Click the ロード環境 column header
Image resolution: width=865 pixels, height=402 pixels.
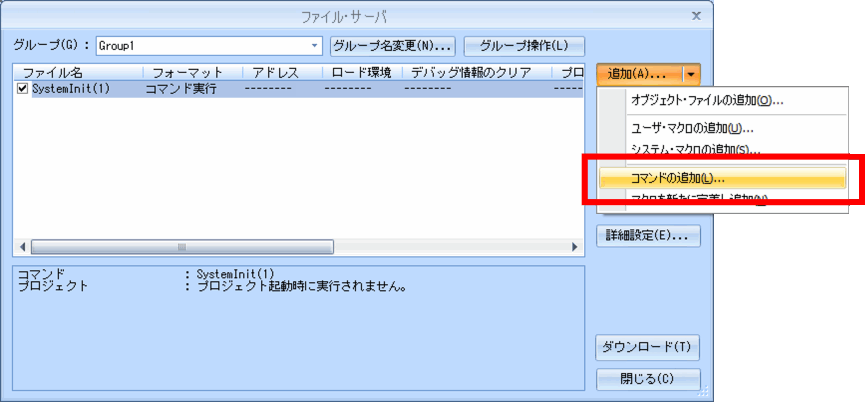tap(361, 73)
